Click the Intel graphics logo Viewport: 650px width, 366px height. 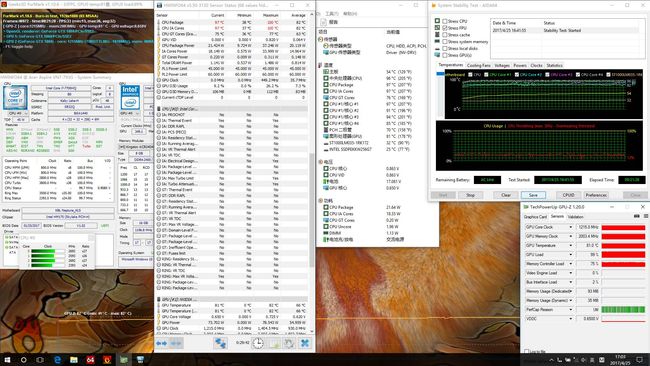(x=130, y=97)
